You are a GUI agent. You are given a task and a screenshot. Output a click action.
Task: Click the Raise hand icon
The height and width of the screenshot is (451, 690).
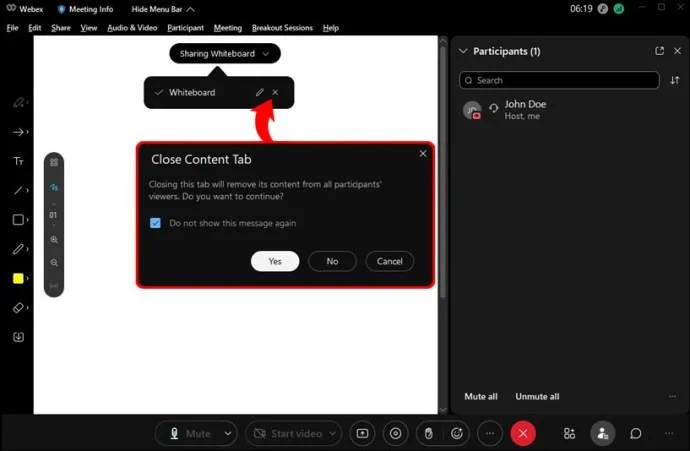coord(429,433)
